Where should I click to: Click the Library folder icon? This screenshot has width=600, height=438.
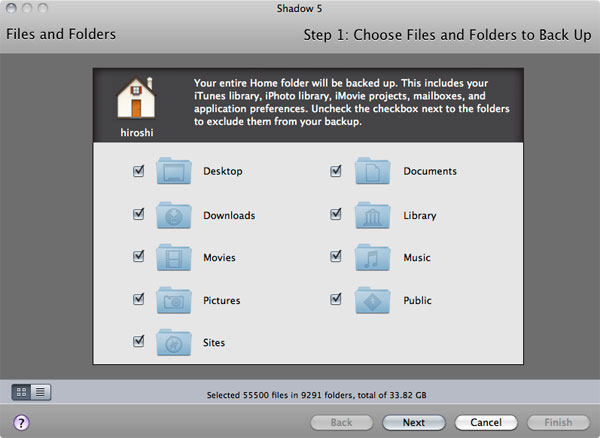pos(372,215)
